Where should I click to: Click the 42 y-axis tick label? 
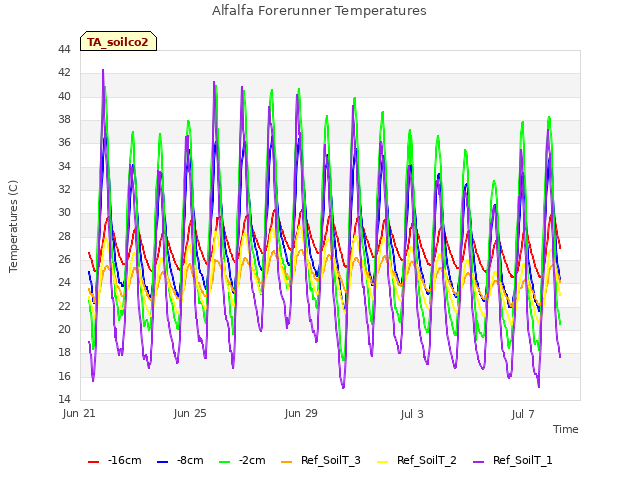pos(64,73)
